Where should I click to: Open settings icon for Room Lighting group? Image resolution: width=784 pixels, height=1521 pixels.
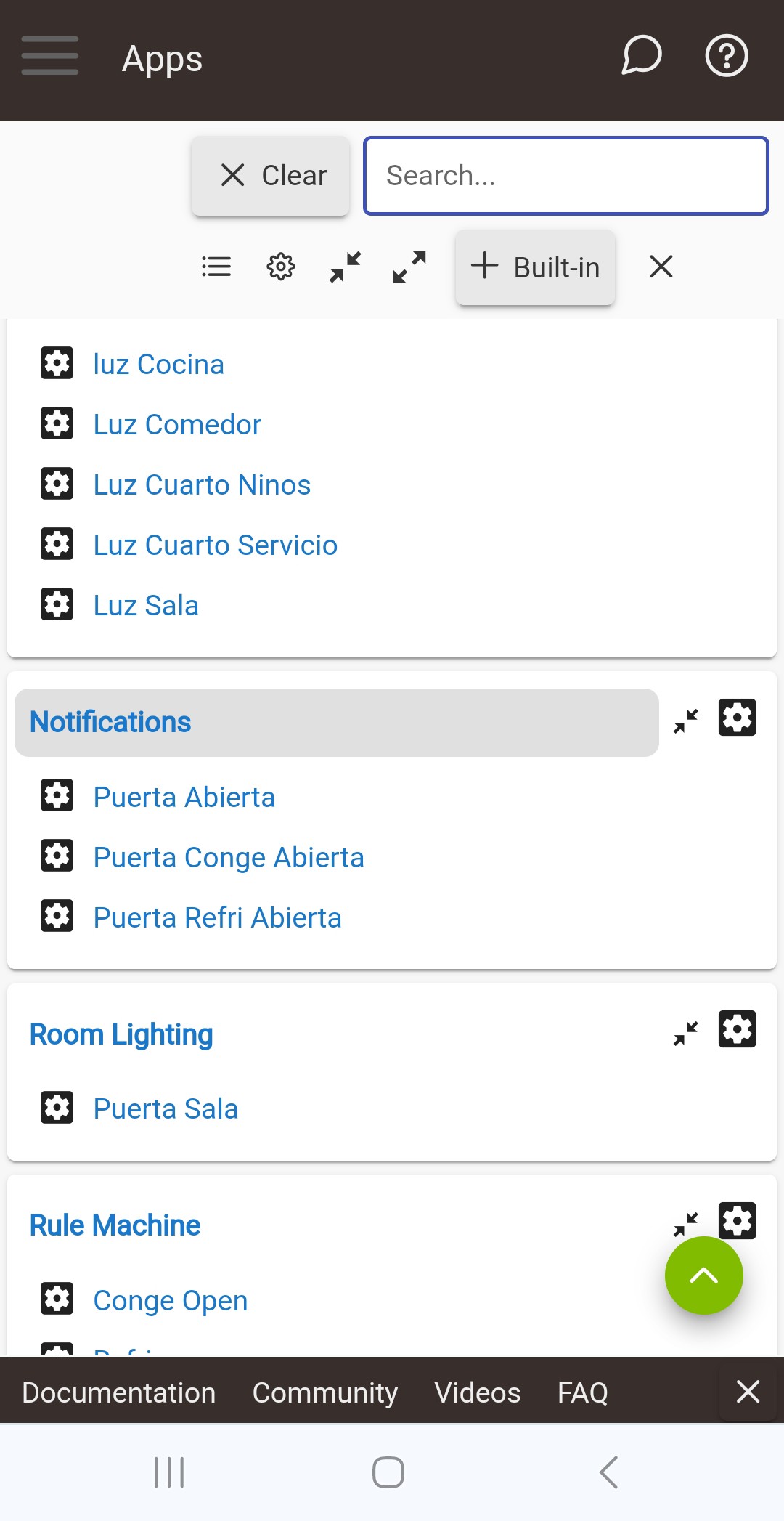click(x=737, y=1030)
